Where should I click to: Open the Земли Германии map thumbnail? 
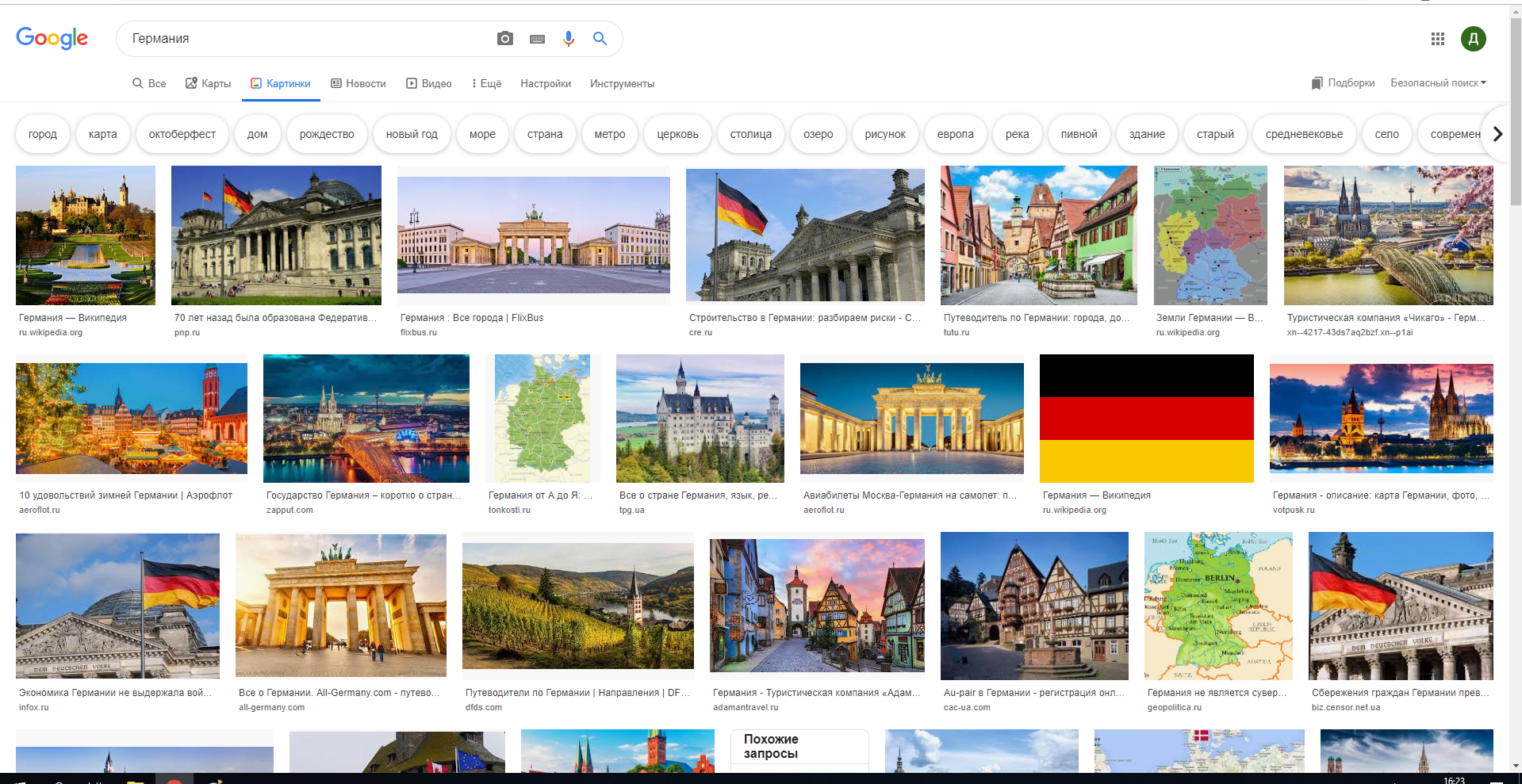point(1210,235)
